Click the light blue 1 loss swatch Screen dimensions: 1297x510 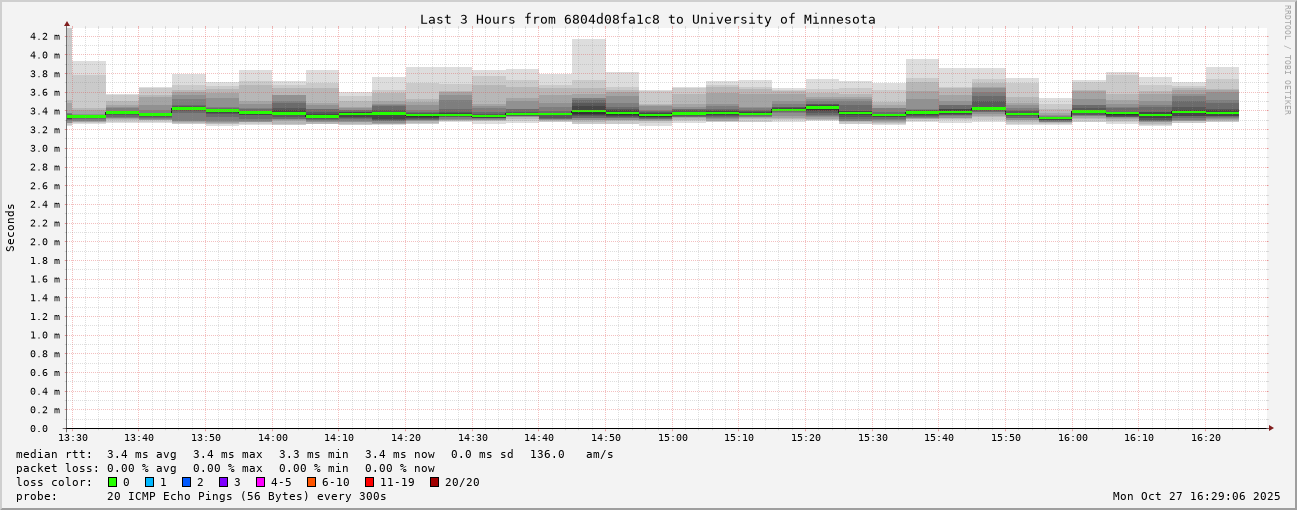150,482
